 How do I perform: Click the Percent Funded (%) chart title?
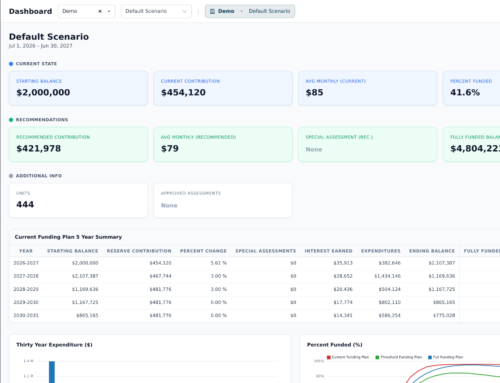(x=335, y=345)
